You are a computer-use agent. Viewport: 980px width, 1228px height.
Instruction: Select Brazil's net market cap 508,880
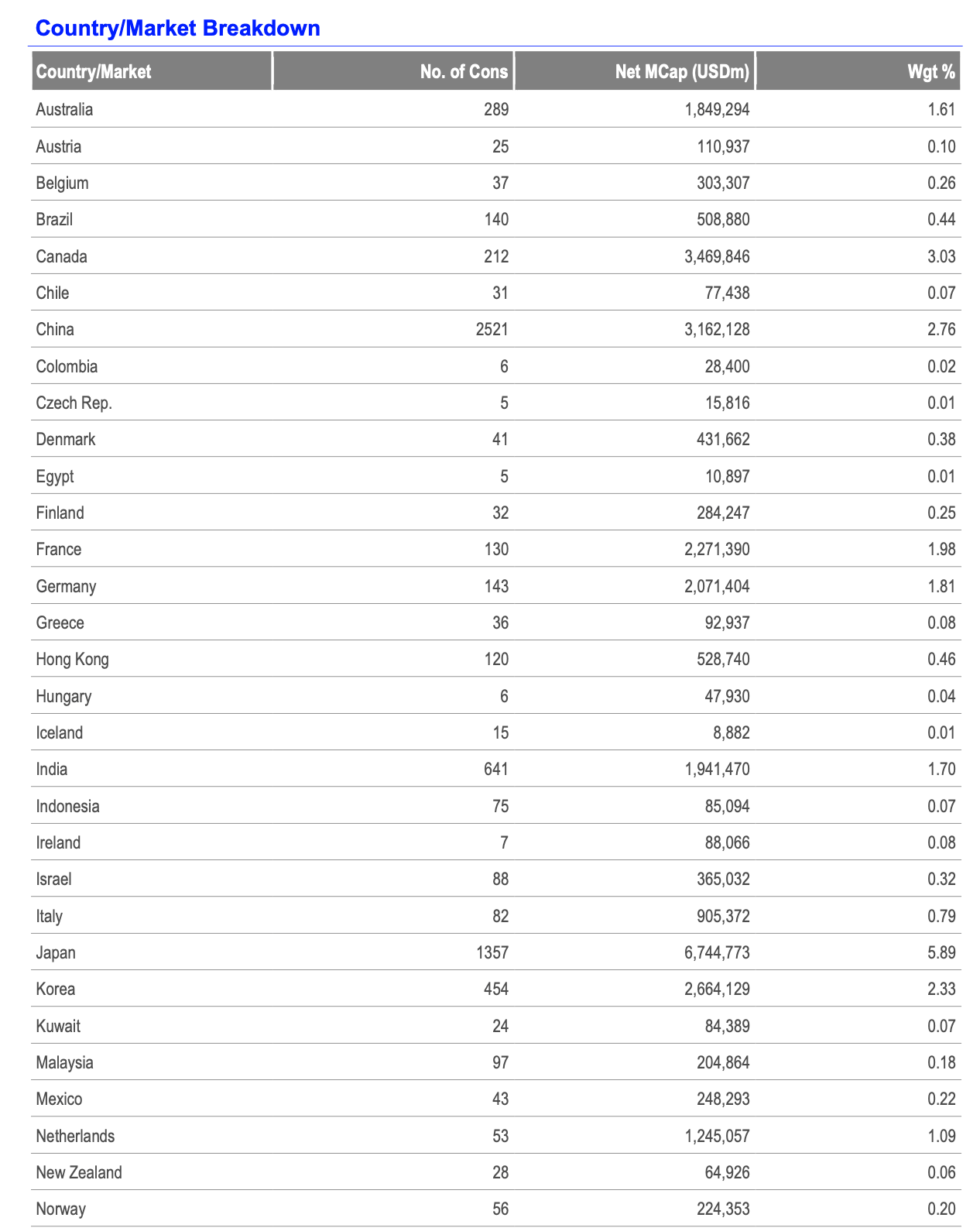tap(721, 219)
